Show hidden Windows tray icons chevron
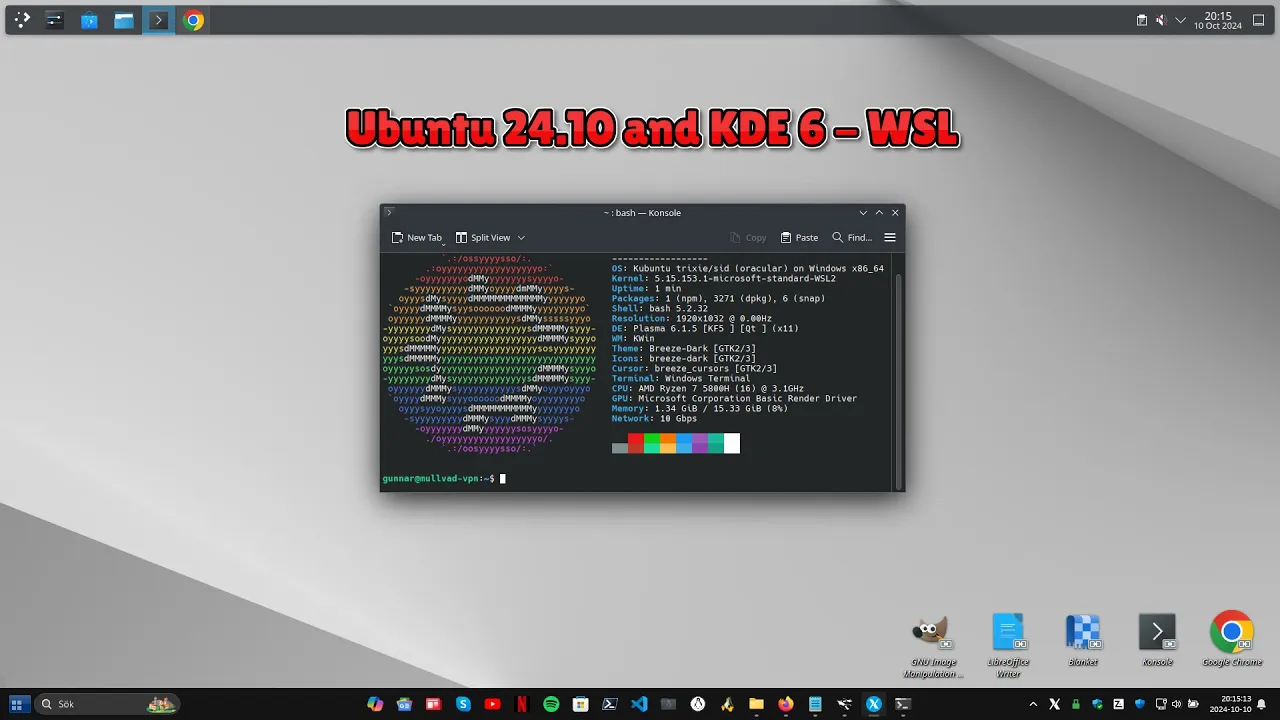Viewport: 1280px width, 720px height. tap(1033, 704)
